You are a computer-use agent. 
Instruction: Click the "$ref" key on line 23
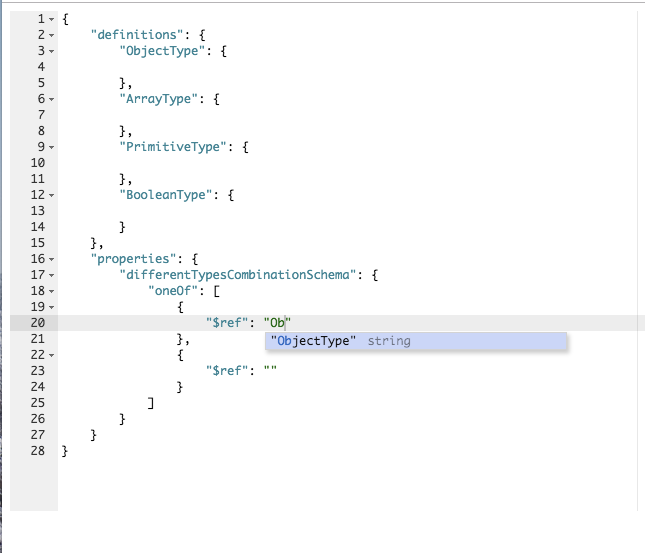point(227,371)
